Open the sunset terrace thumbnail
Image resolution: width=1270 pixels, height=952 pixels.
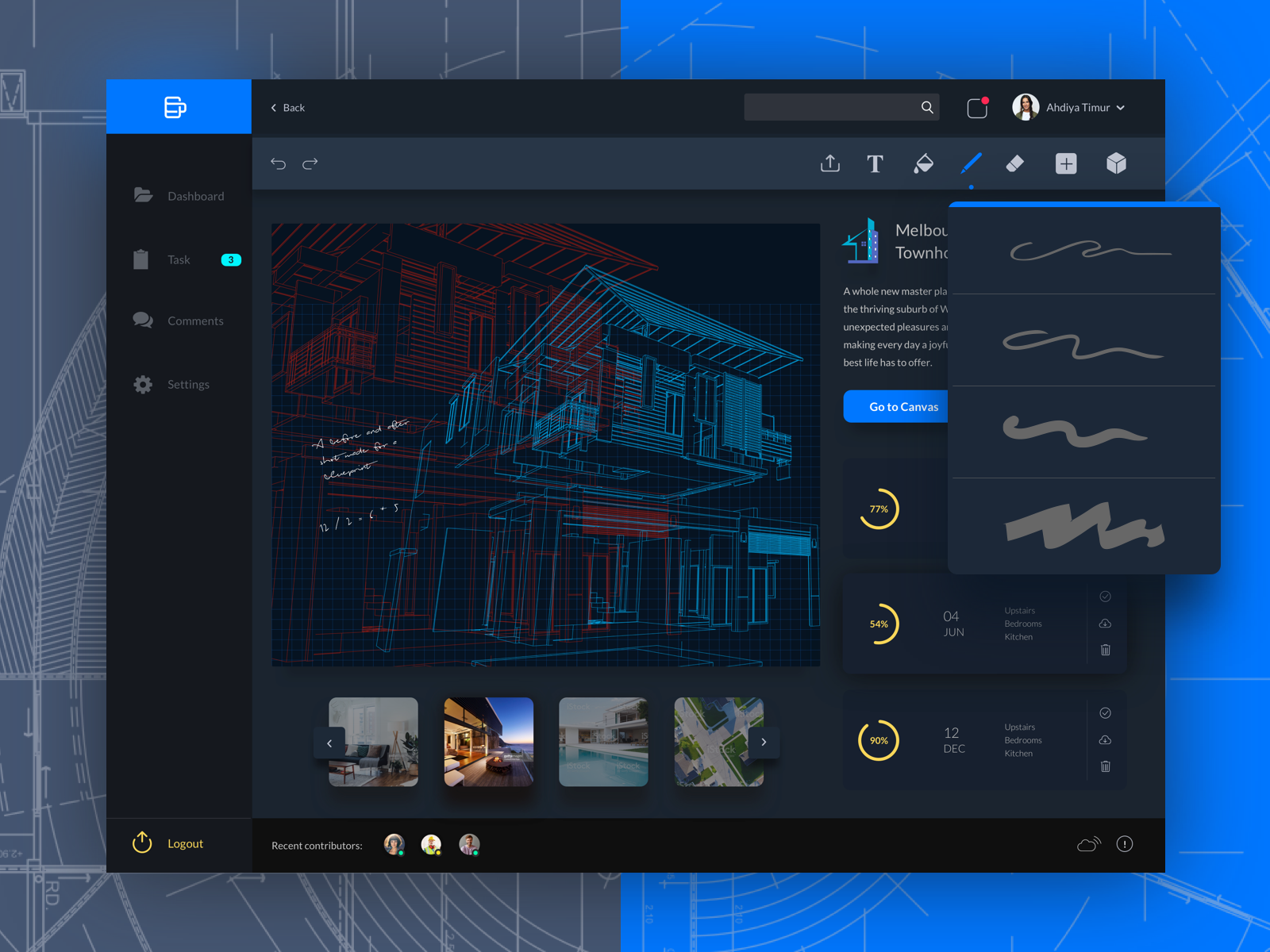(489, 742)
